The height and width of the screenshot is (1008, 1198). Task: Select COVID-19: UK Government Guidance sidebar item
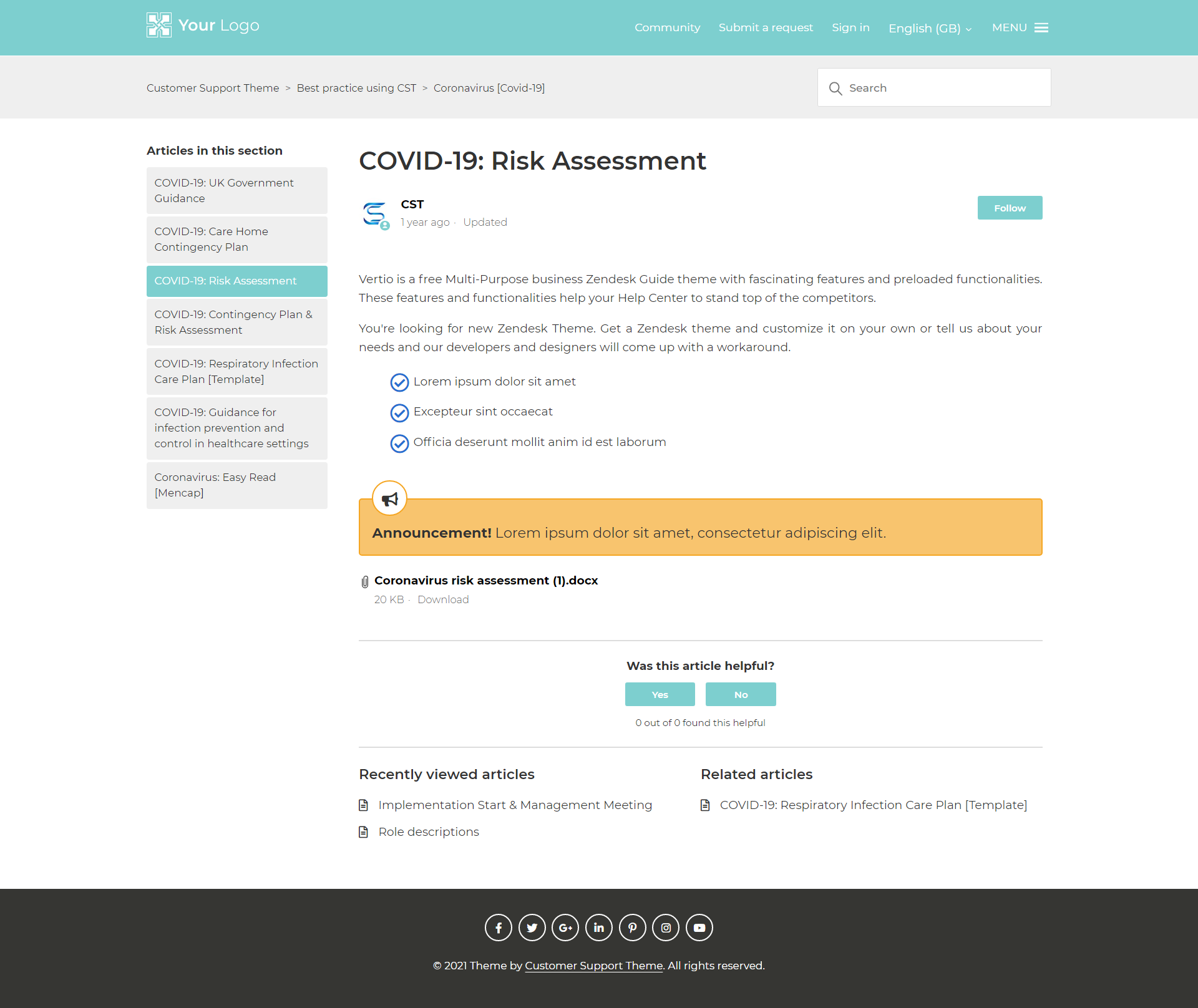click(x=236, y=190)
